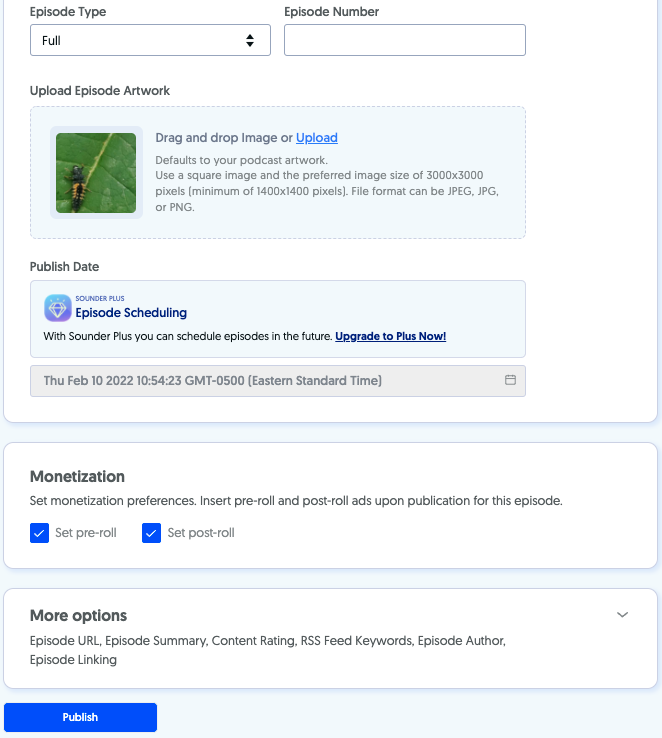Click the Sounder Plus diamond icon

(x=57, y=308)
